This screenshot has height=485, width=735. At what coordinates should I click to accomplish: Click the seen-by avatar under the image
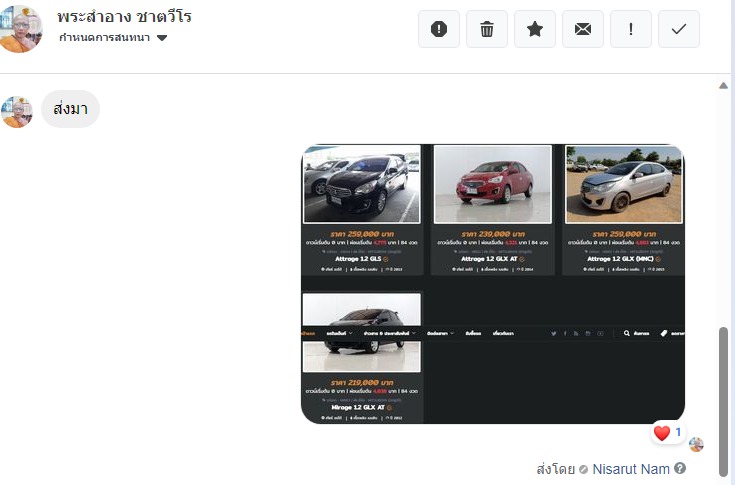pos(696,444)
